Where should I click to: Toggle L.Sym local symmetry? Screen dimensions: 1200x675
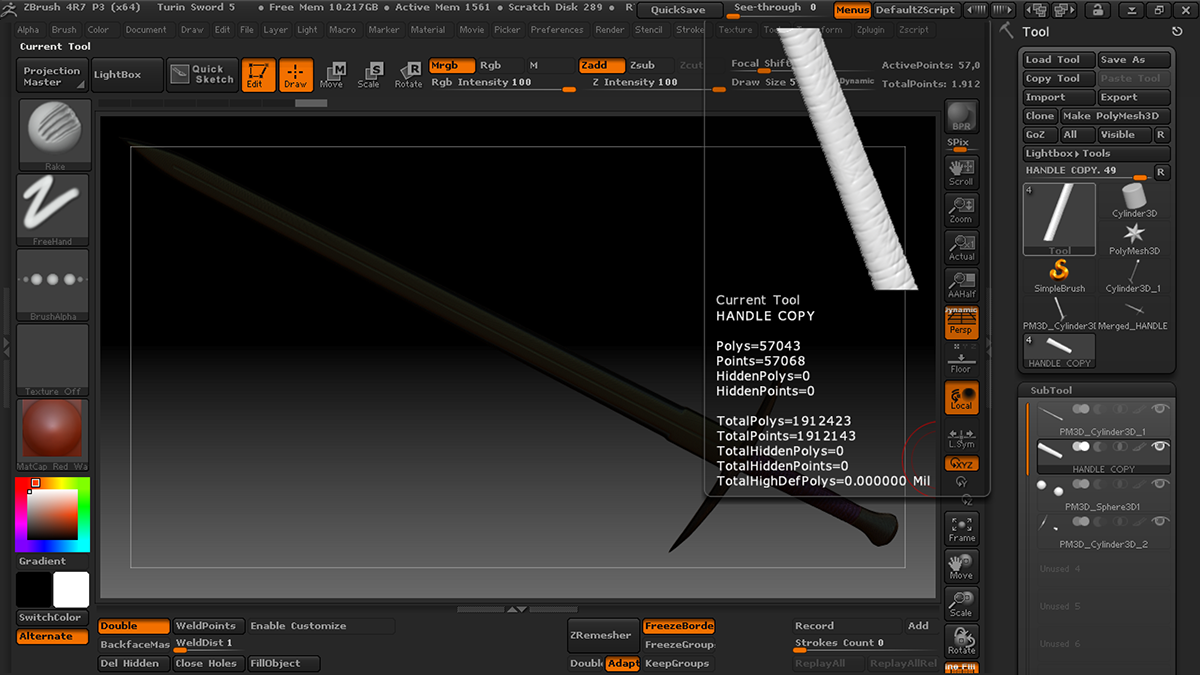point(962,436)
